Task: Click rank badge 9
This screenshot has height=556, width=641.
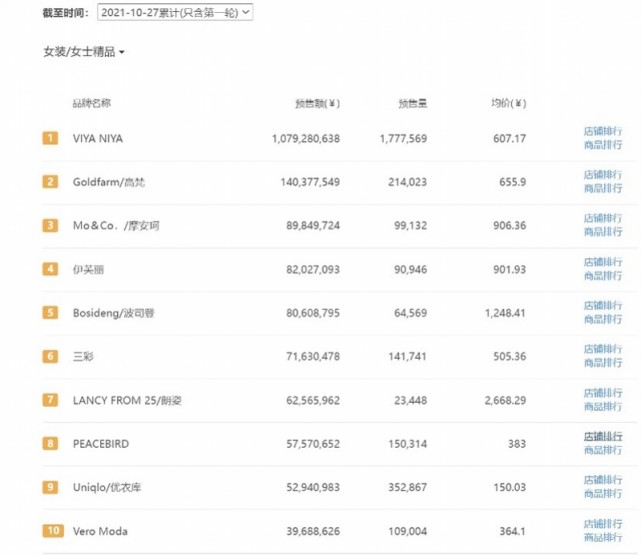Action: pos(50,487)
